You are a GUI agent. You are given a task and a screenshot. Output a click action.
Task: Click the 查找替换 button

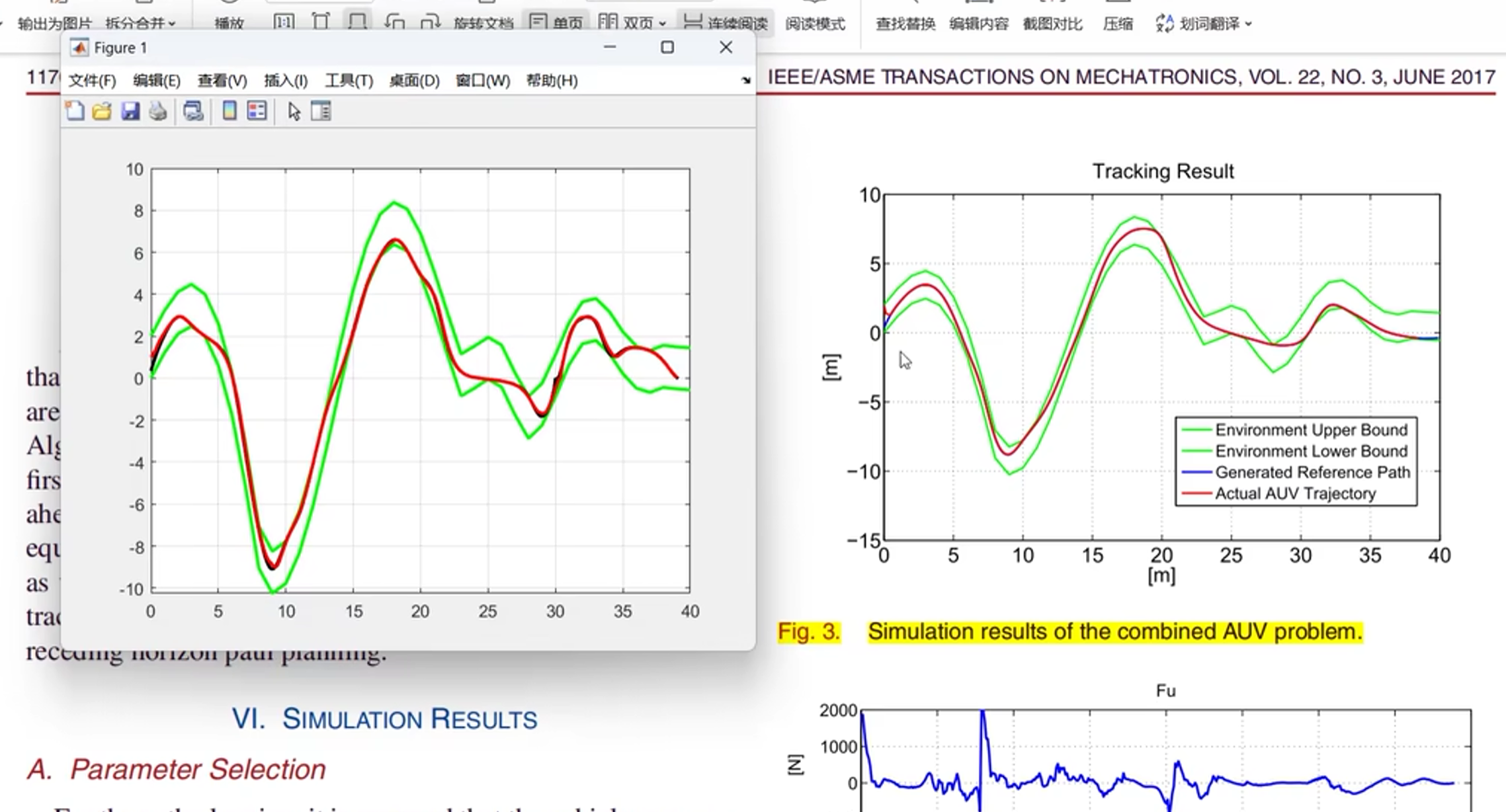pyautogui.click(x=905, y=24)
